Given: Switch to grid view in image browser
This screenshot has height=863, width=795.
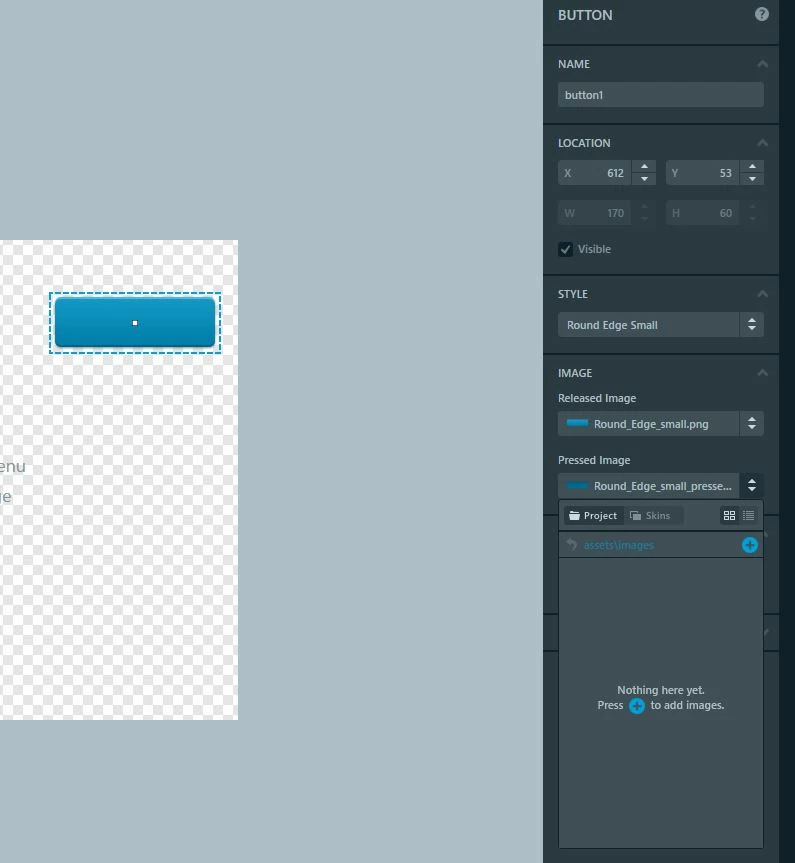Looking at the screenshot, I should pyautogui.click(x=729, y=516).
